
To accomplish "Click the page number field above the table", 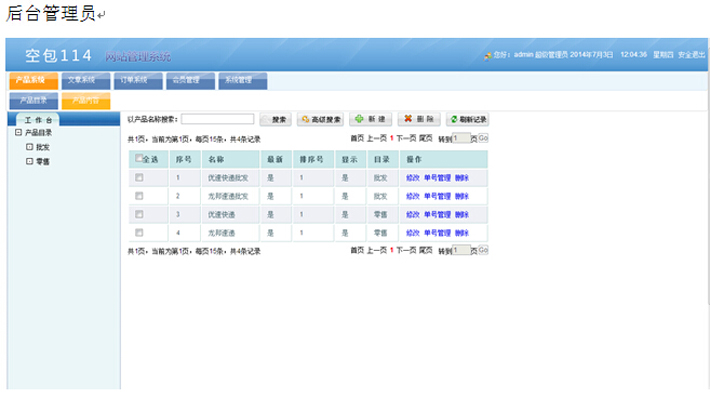I will (461, 138).
